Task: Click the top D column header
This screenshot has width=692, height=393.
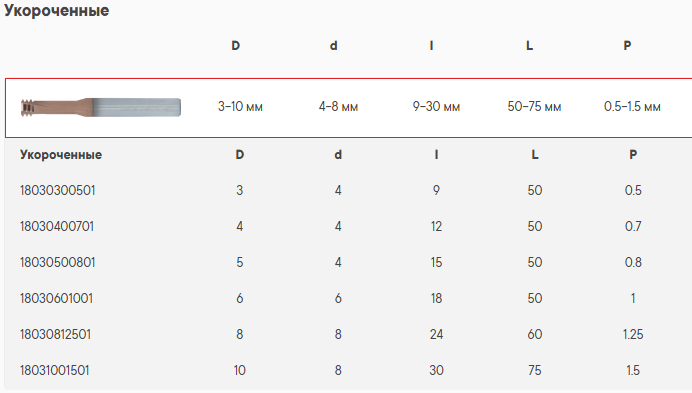Action: [x=236, y=45]
